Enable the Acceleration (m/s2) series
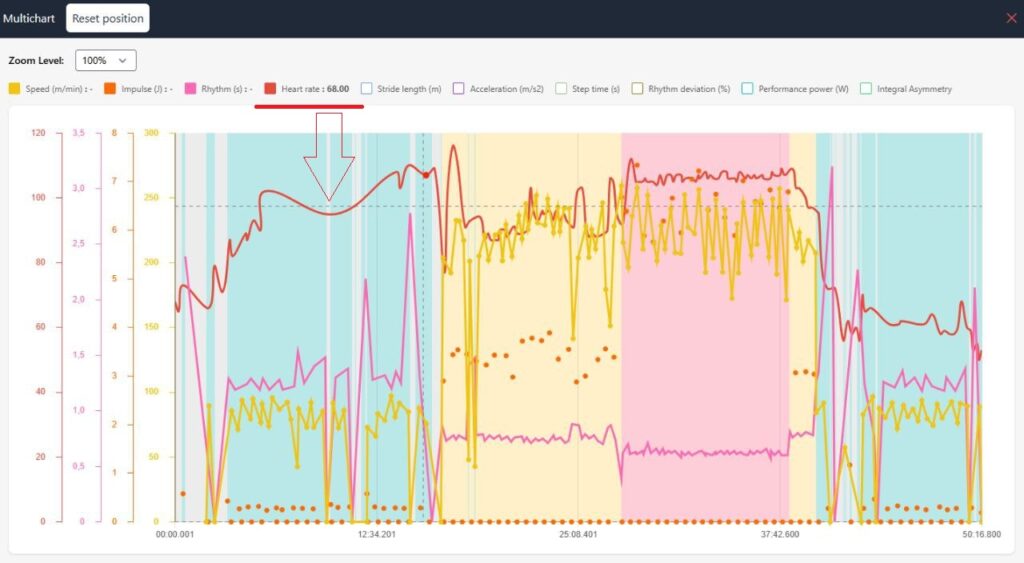Image resolution: width=1024 pixels, height=563 pixels. coord(458,89)
